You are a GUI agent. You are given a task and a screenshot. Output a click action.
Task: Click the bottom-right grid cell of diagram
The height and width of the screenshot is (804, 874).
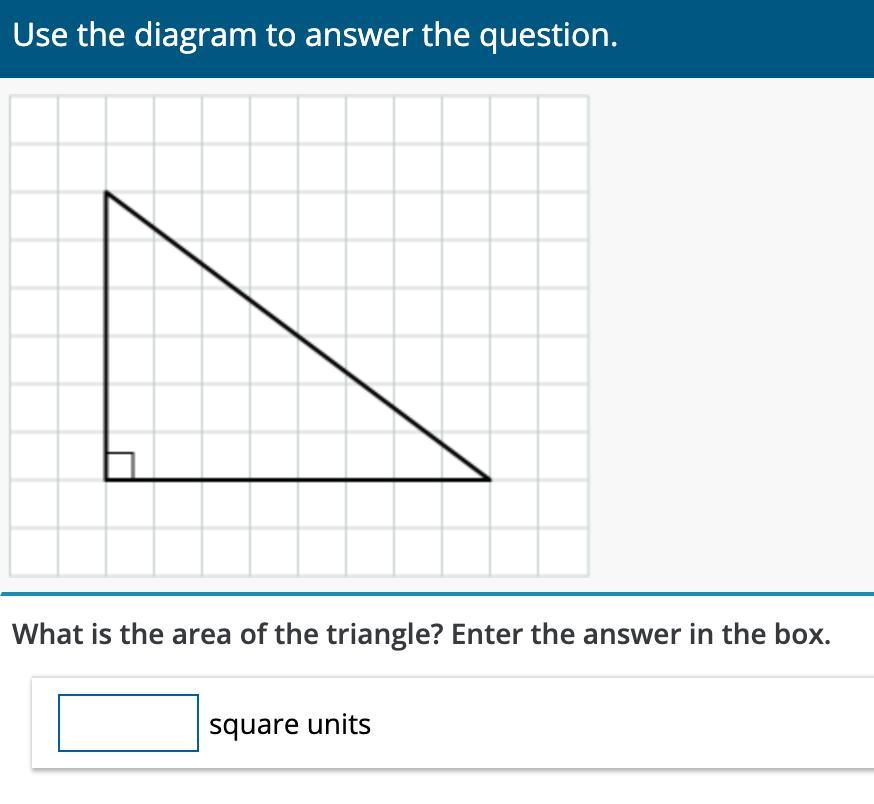pyautogui.click(x=563, y=551)
